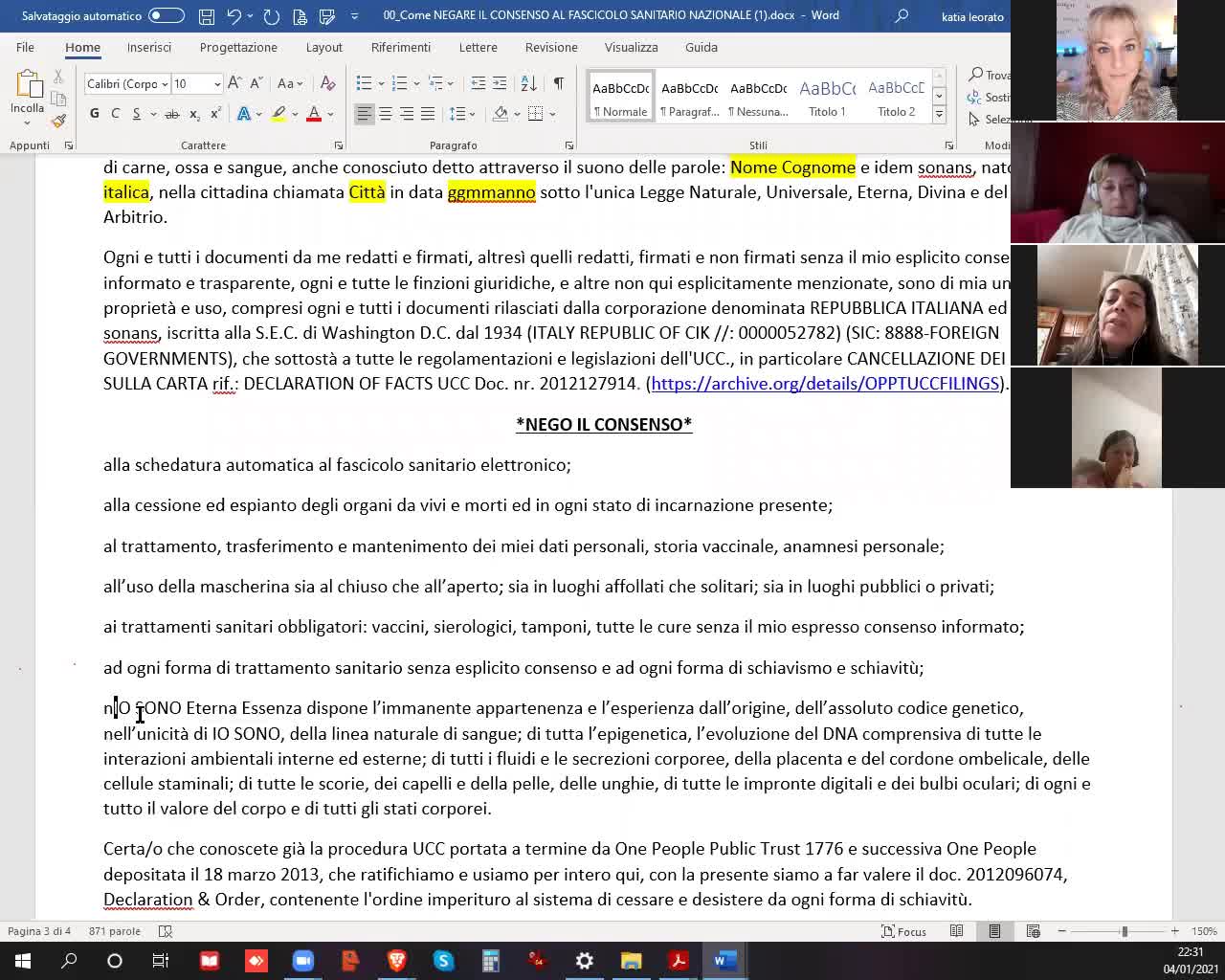The height and width of the screenshot is (980, 1225).
Task: Apply the Titolo 2 style
Action: [896, 96]
